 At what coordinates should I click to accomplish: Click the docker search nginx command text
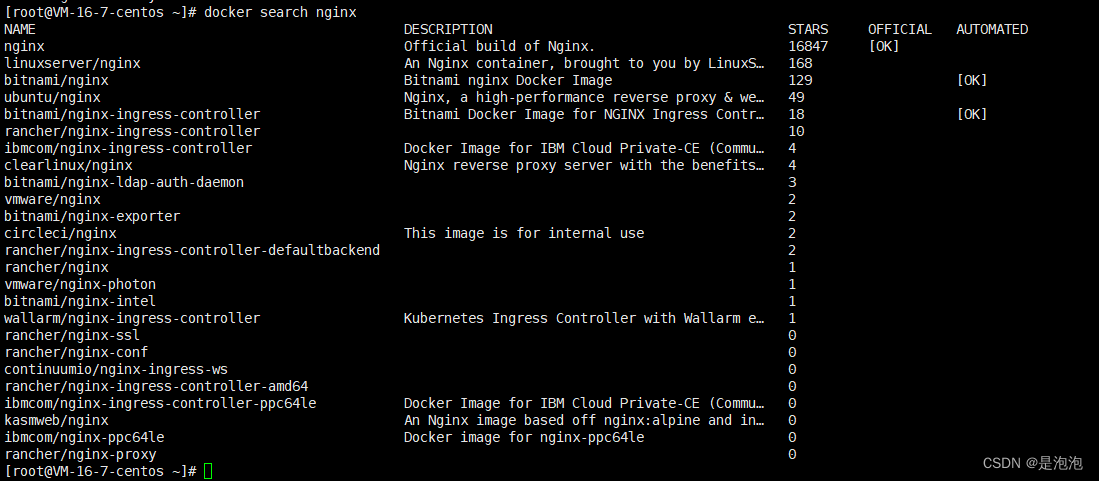click(x=280, y=12)
